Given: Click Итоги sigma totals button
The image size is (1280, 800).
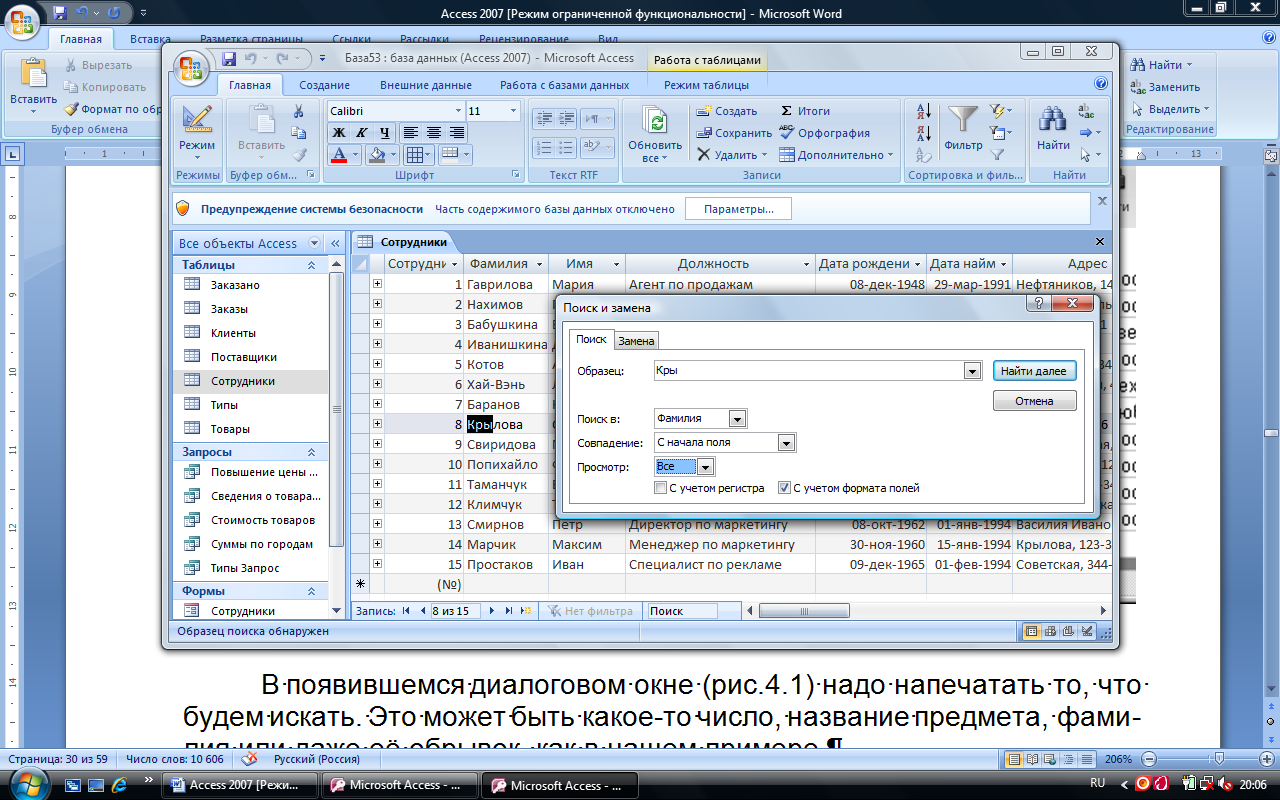Looking at the screenshot, I should [x=804, y=111].
